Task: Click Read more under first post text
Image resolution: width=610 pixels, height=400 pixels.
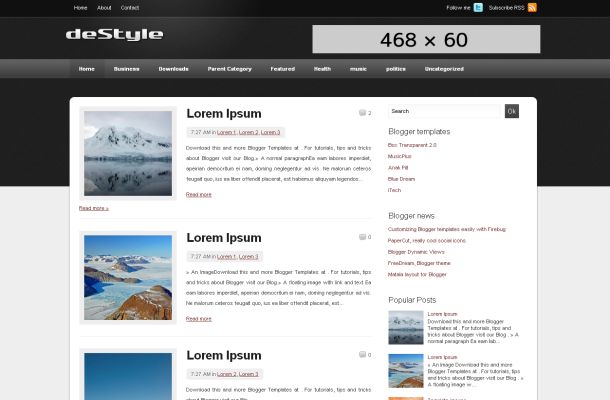Action: click(x=199, y=195)
